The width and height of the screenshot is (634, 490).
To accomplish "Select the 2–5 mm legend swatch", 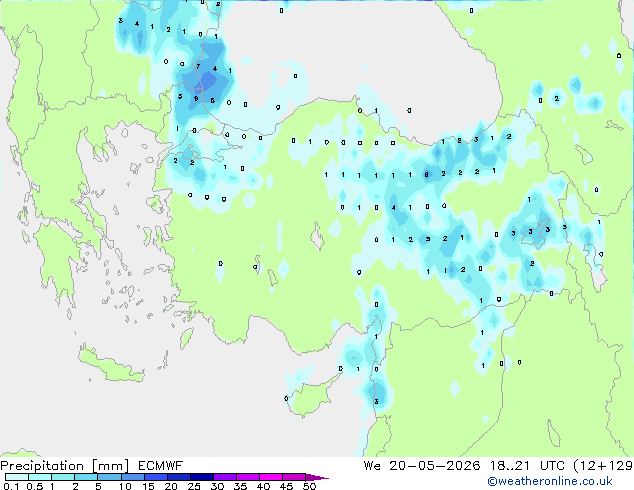I will pyautogui.click(x=86, y=477).
